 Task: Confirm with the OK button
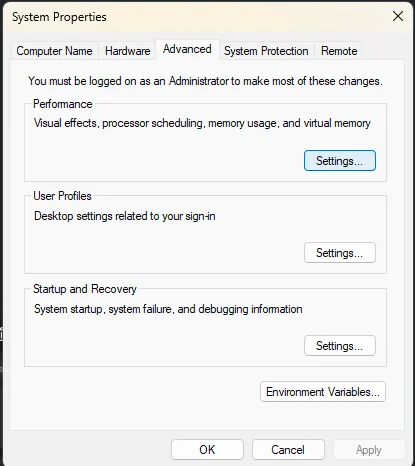point(207,450)
